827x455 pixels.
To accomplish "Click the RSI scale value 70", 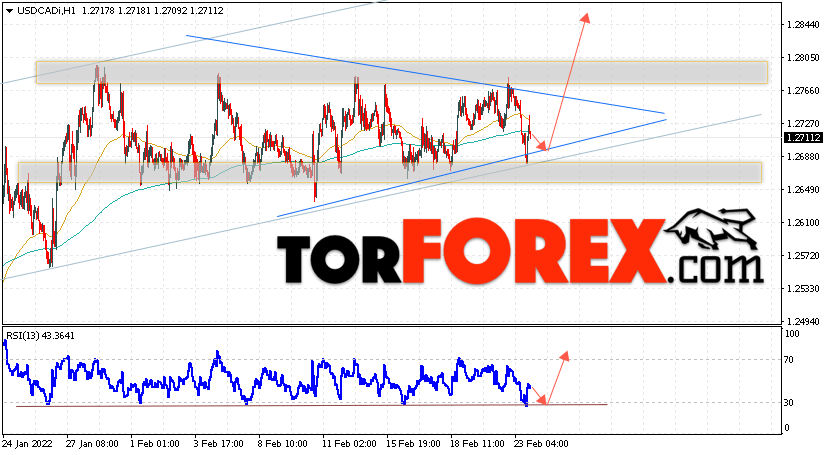I will (790, 360).
